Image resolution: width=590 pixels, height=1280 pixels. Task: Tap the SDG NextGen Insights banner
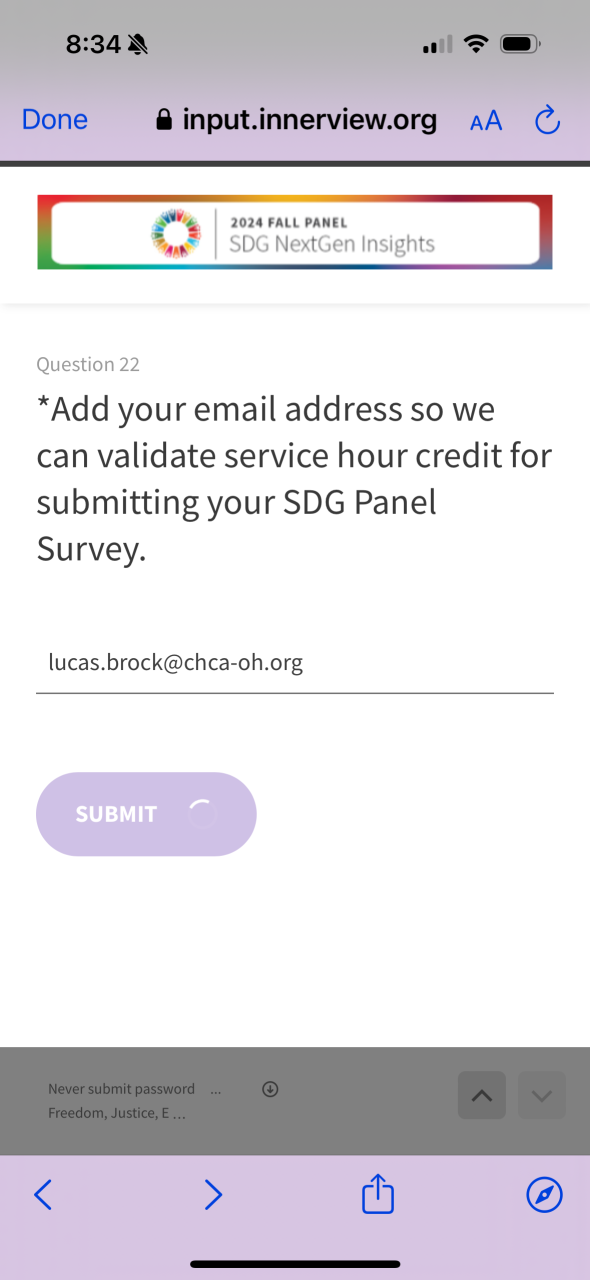click(x=295, y=232)
